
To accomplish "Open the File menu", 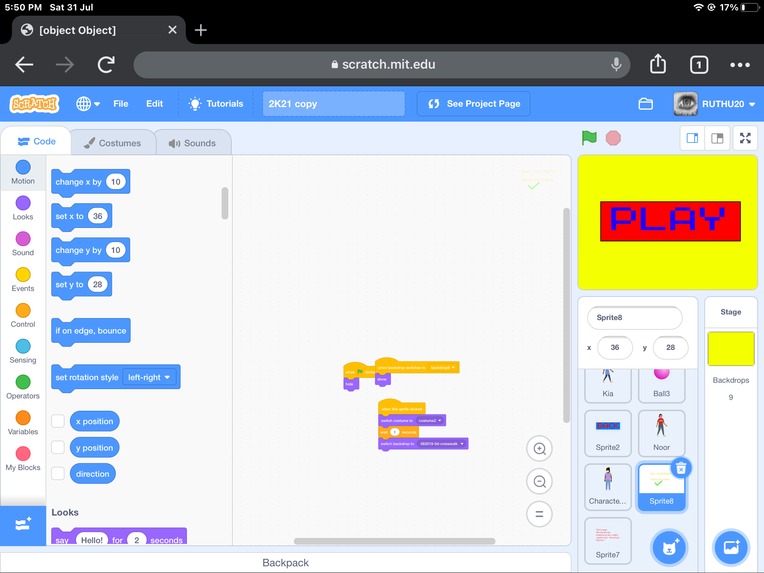I will (x=121, y=104).
